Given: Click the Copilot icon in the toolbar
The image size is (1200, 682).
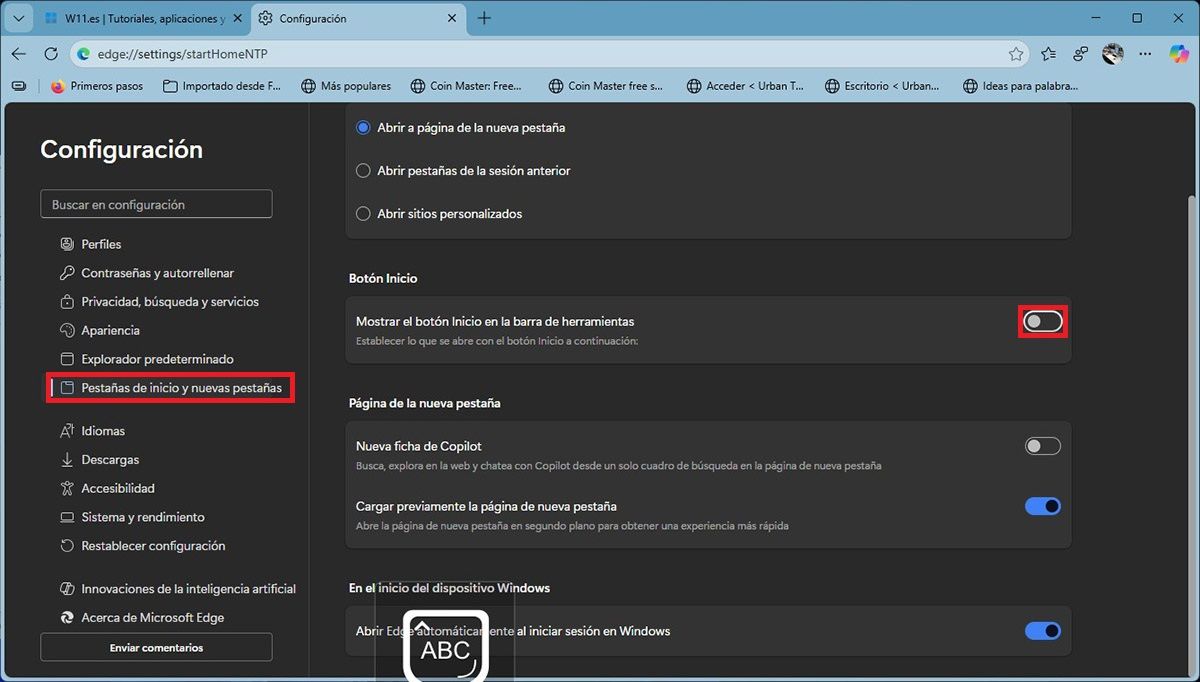Looking at the screenshot, I should click(x=1179, y=54).
